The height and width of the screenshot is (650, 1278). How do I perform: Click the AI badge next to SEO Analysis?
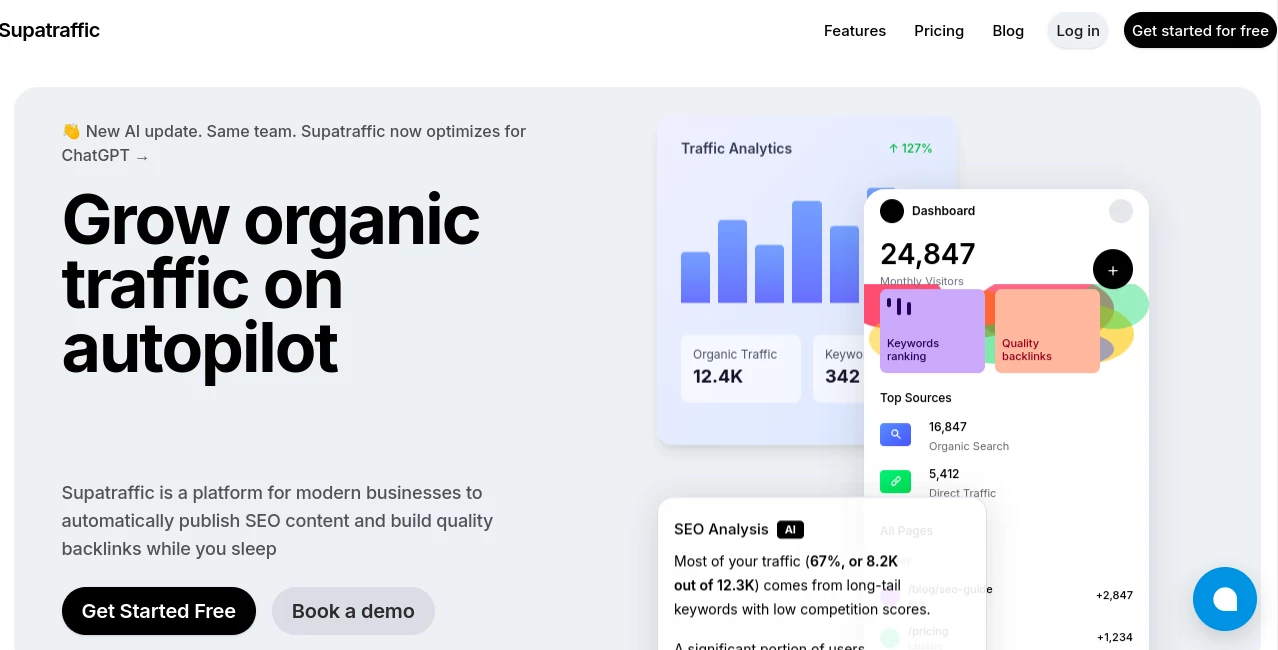790,529
